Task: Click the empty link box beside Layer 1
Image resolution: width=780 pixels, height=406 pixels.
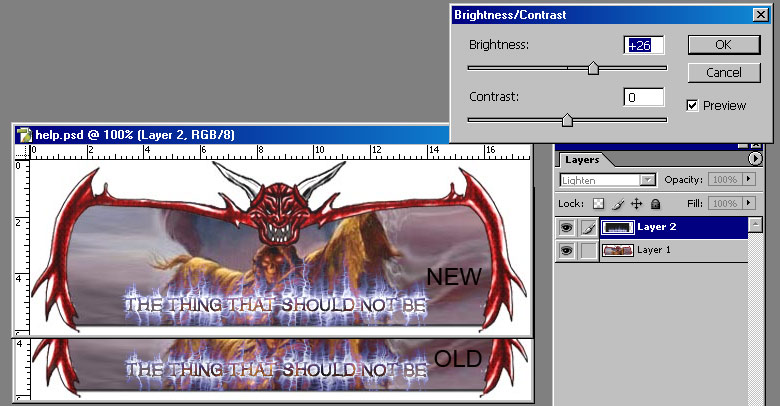Action: pyautogui.click(x=587, y=250)
